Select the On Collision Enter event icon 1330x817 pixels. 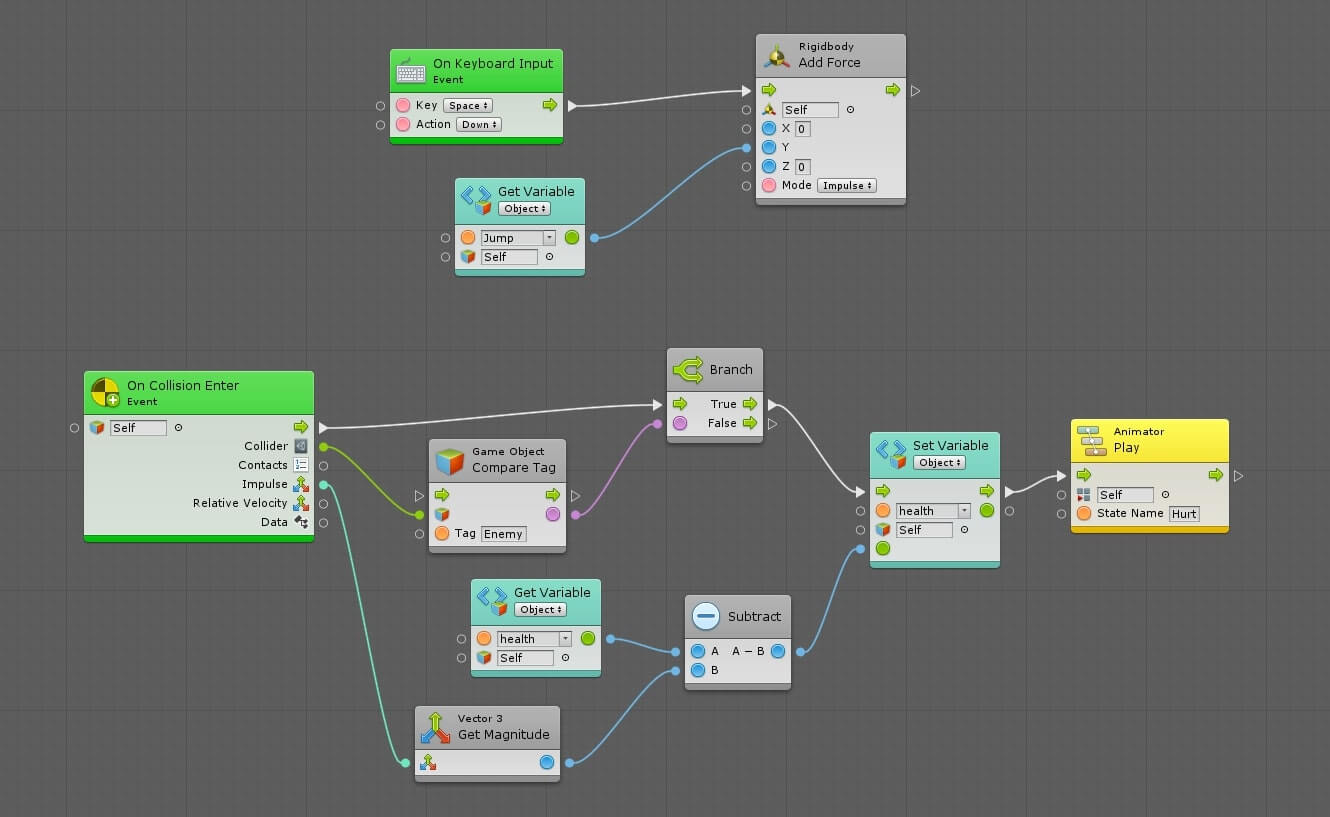105,393
